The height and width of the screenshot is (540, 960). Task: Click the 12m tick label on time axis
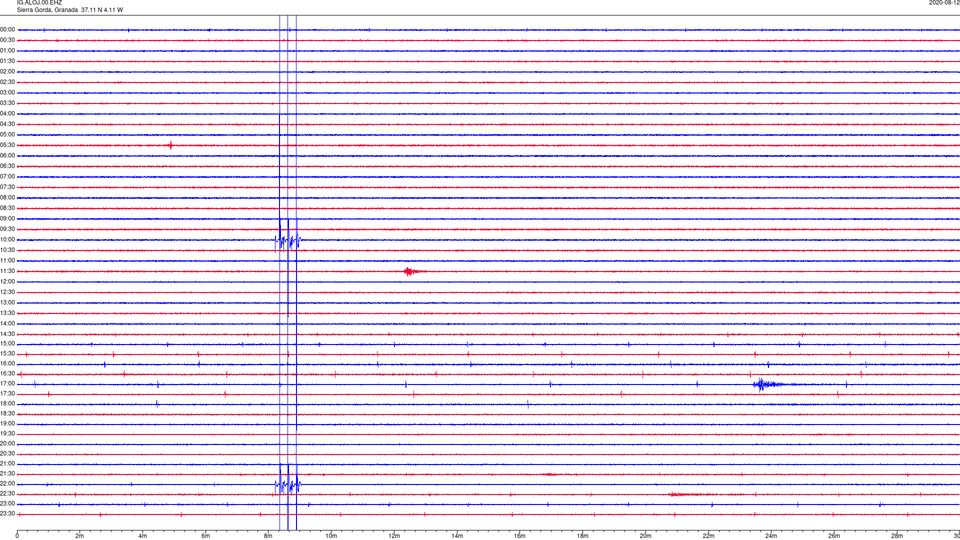pos(394,536)
